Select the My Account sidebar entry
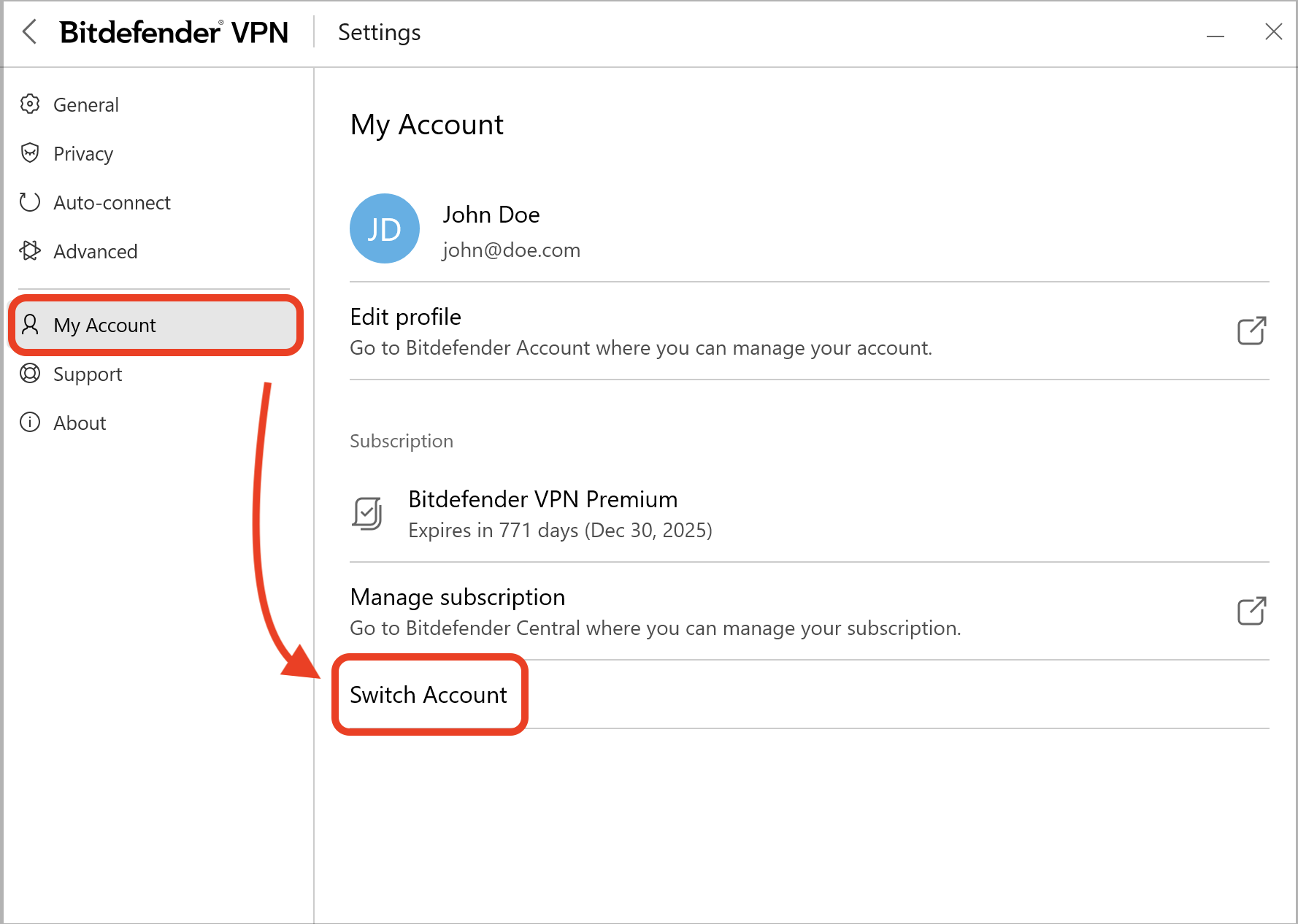Viewport: 1298px width, 924px height. click(104, 326)
